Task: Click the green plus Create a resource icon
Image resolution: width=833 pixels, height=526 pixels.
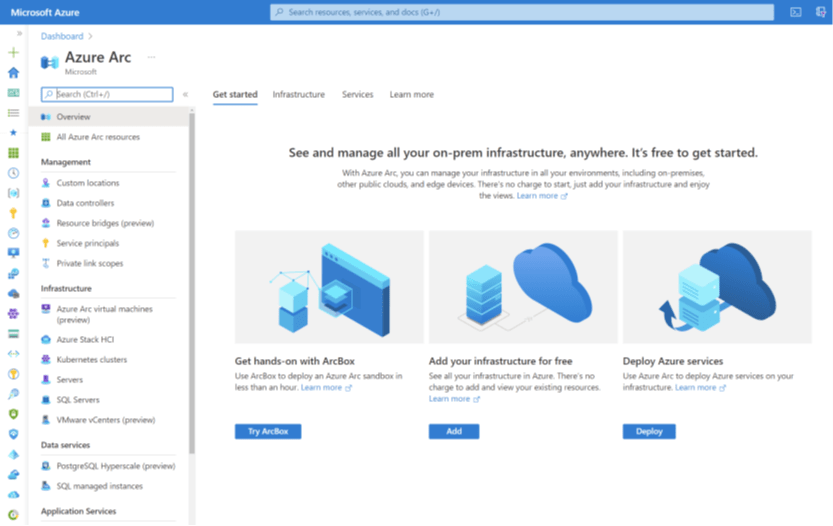Action: click(x=13, y=52)
